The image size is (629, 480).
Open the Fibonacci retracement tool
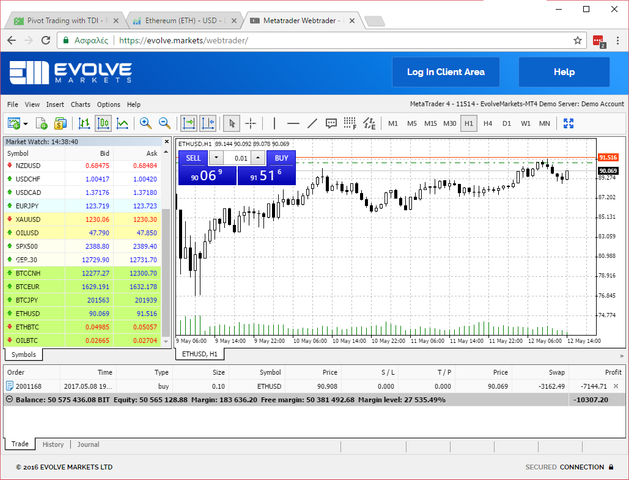pos(349,123)
